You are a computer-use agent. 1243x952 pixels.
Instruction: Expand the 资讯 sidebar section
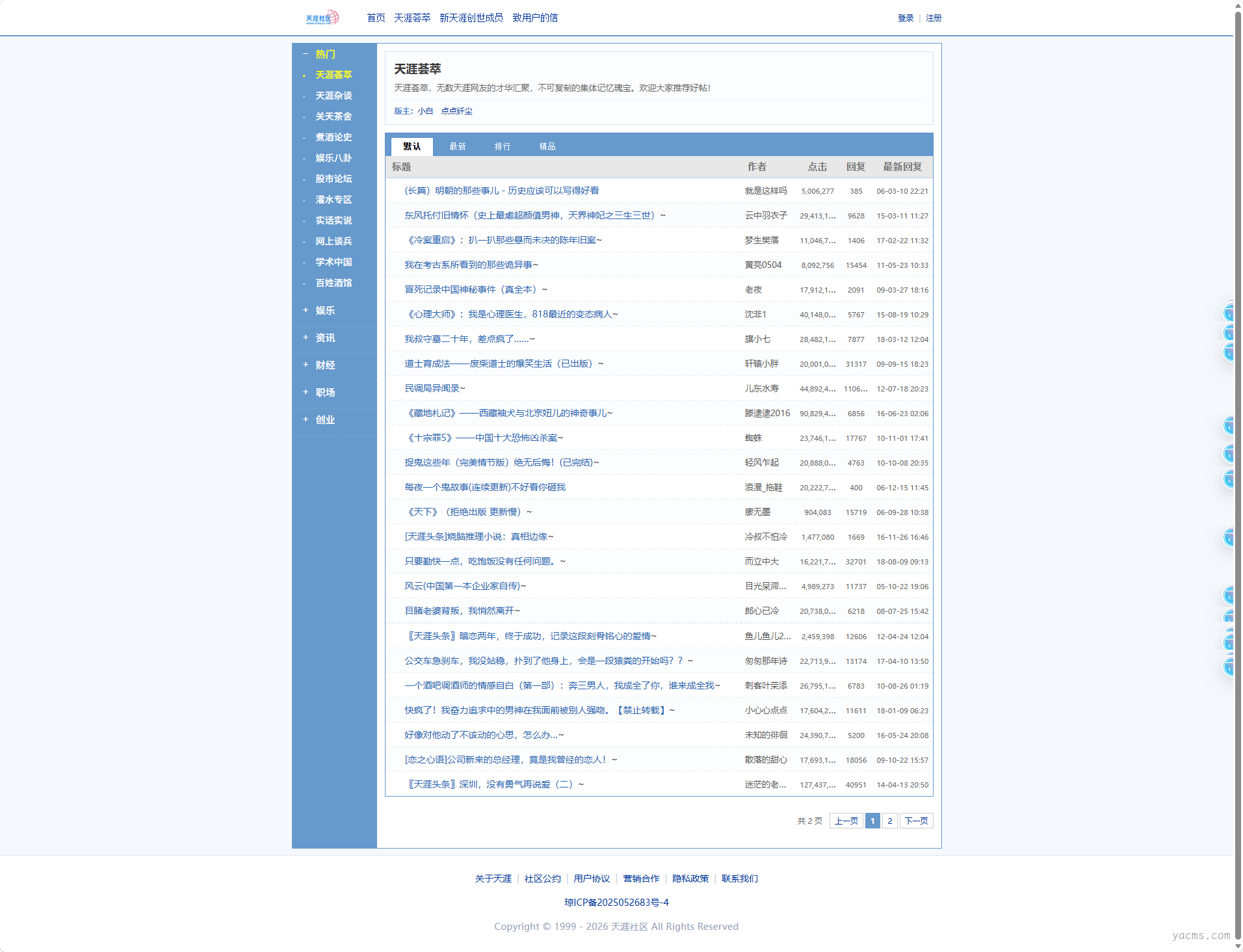pos(306,337)
